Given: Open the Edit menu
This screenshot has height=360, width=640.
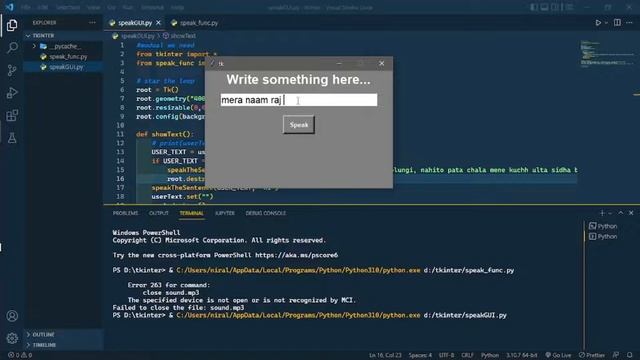Looking at the screenshot, I should 42,7.
